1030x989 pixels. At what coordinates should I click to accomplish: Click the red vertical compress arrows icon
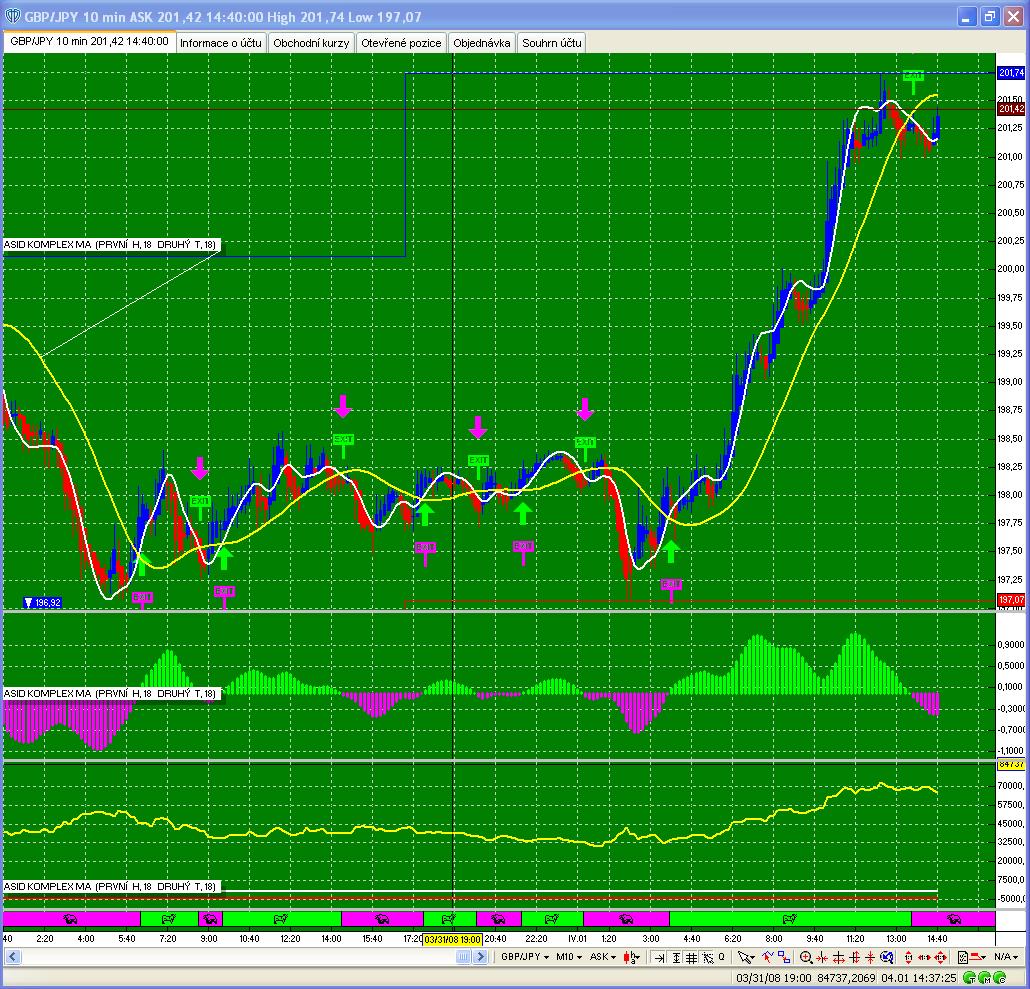(x=870, y=957)
